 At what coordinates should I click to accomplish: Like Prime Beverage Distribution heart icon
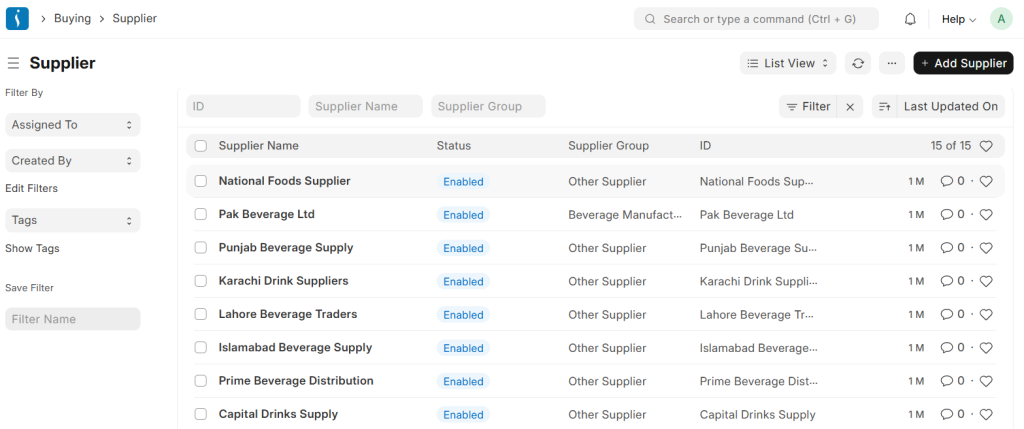pyautogui.click(x=986, y=381)
